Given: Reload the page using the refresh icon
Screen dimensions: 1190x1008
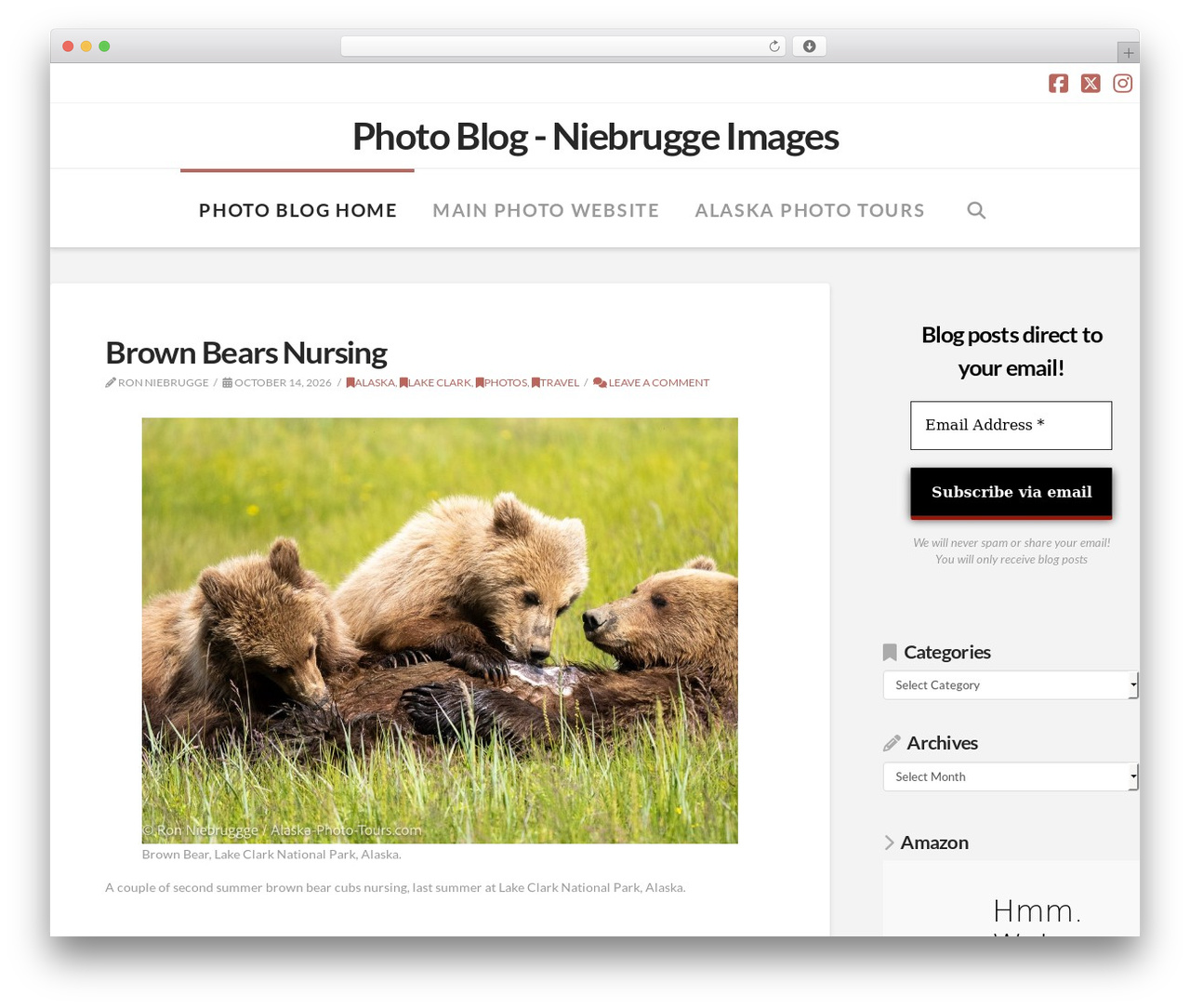Looking at the screenshot, I should 773,46.
